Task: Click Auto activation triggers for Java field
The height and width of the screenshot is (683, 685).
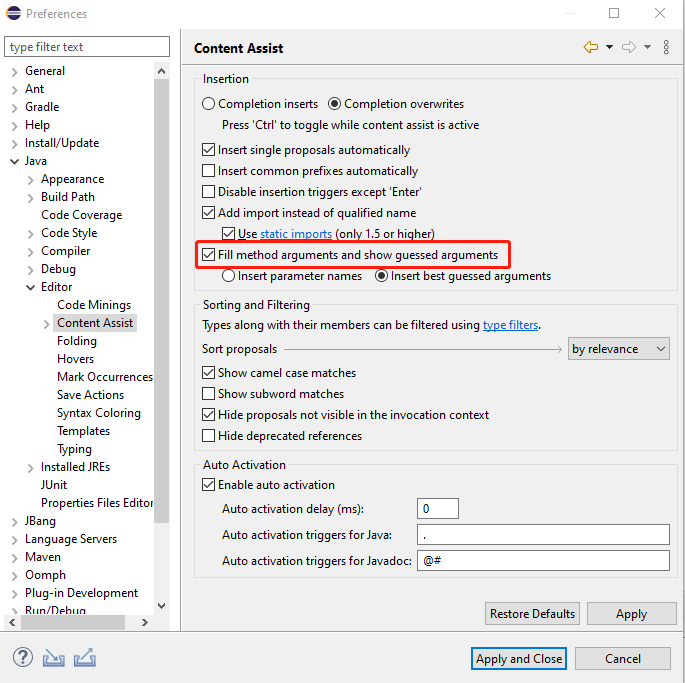Action: point(543,534)
